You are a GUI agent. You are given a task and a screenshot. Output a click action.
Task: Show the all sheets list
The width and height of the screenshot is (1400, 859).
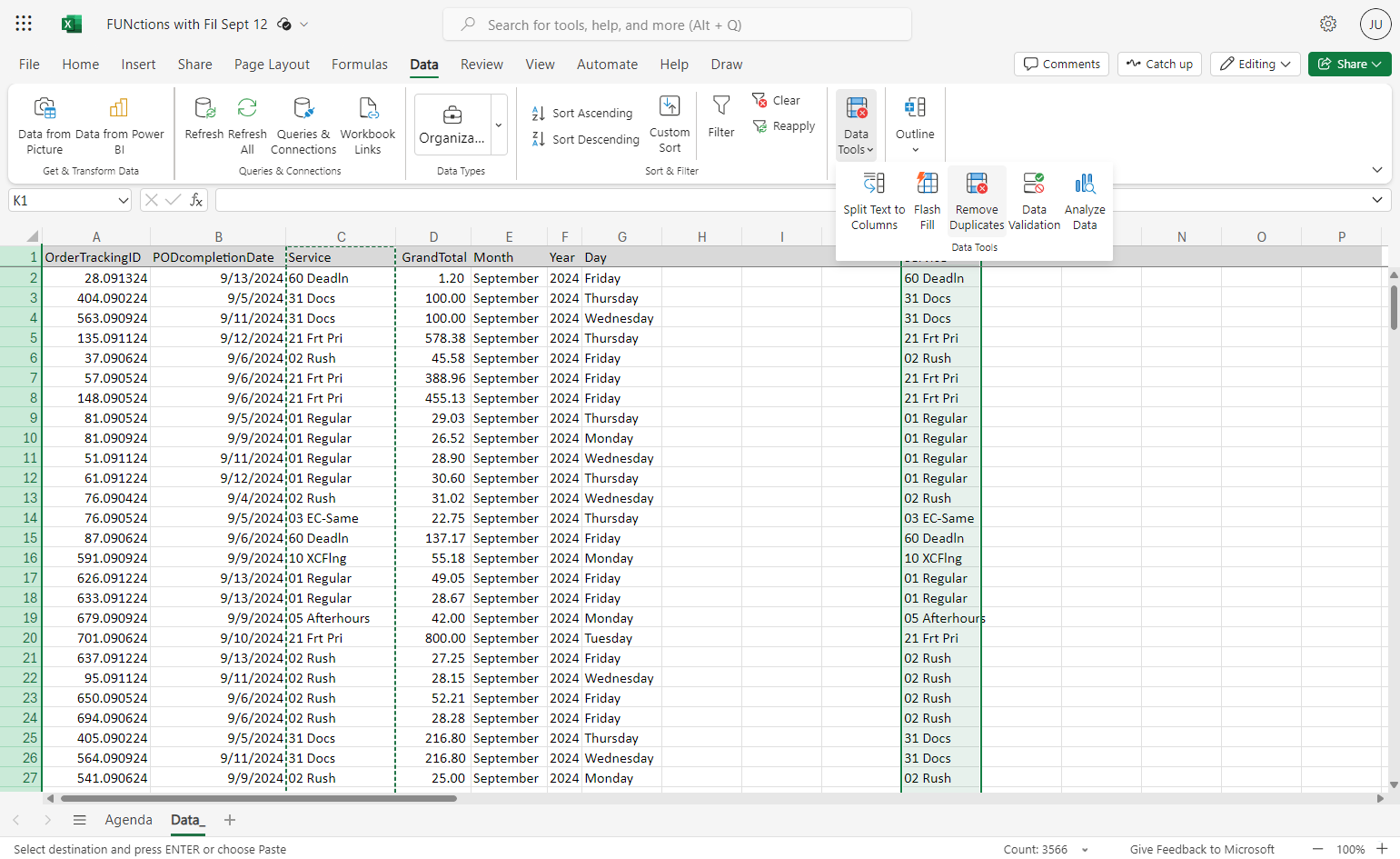80,820
